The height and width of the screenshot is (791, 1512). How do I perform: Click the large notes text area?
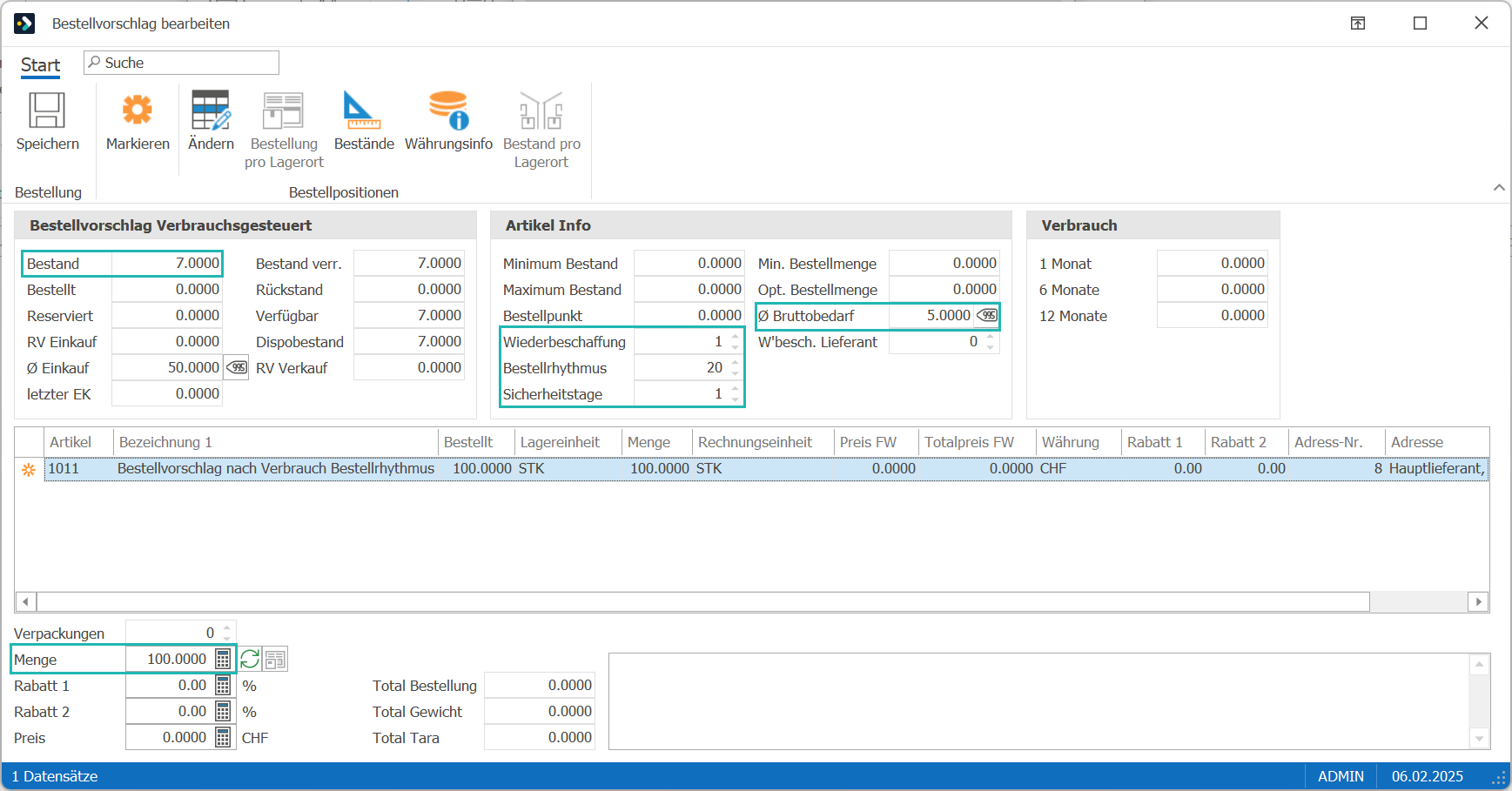[1038, 701]
